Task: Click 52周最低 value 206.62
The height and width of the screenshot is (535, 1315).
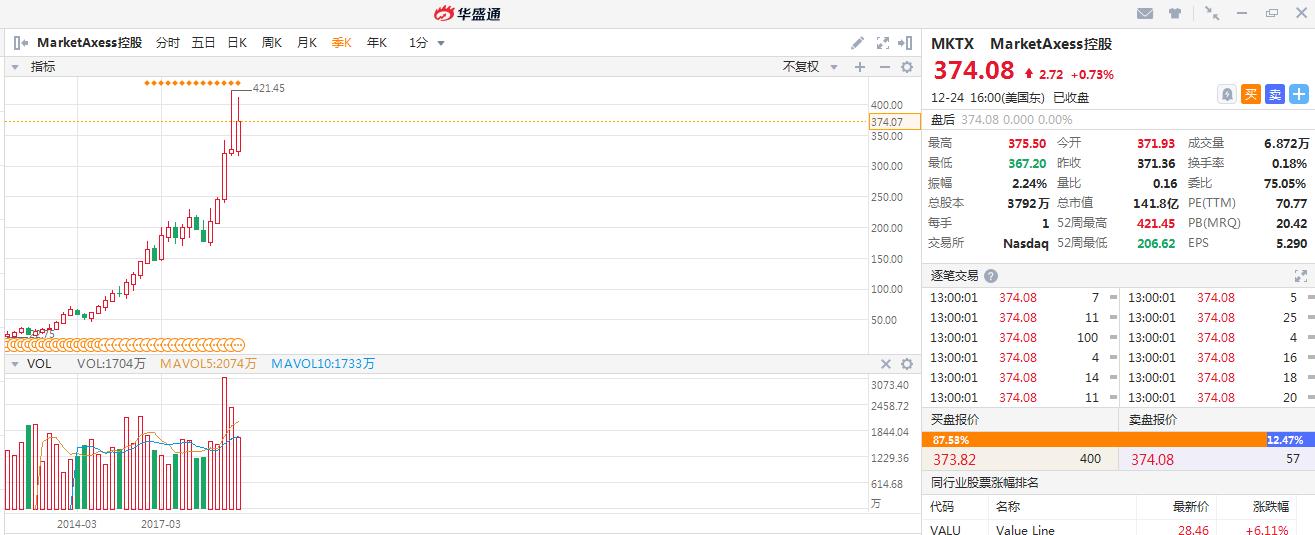Action: 1158,243
